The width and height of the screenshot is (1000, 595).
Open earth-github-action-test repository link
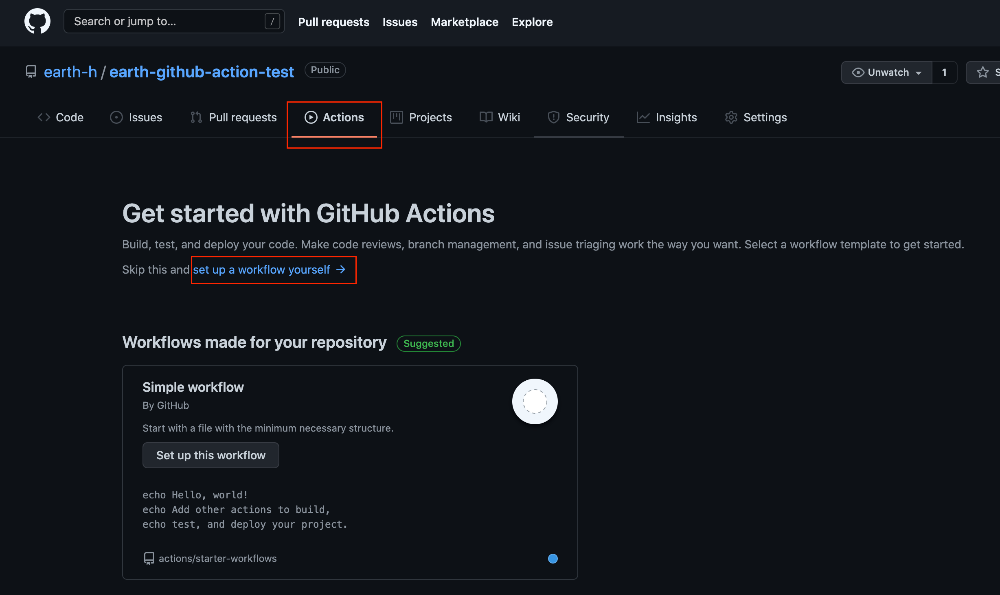(202, 71)
